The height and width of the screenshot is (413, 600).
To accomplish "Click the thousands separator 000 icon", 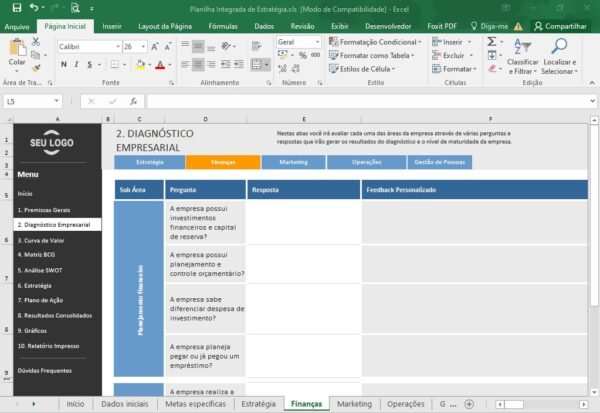I will coord(315,55).
